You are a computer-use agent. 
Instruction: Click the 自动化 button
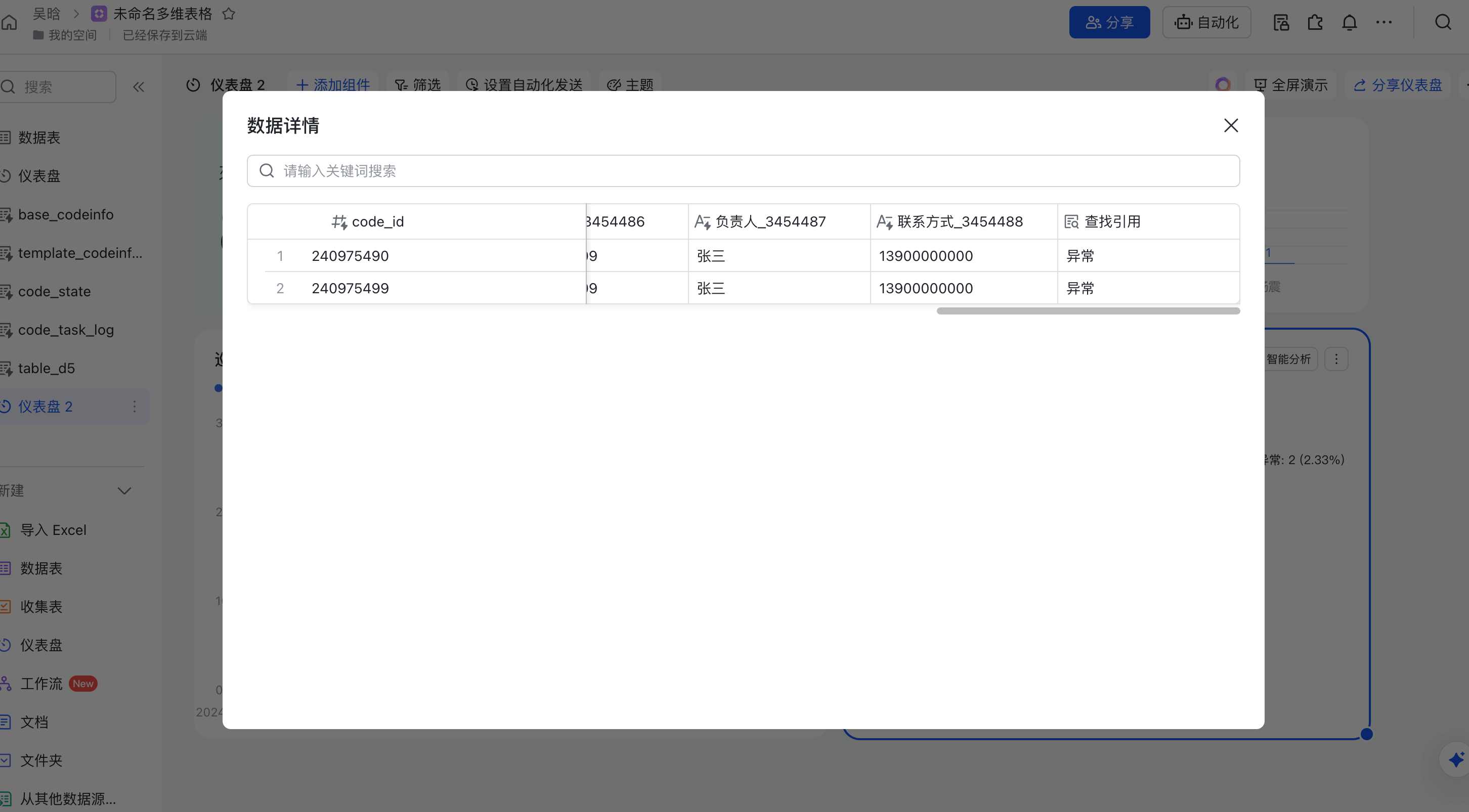click(x=1206, y=23)
